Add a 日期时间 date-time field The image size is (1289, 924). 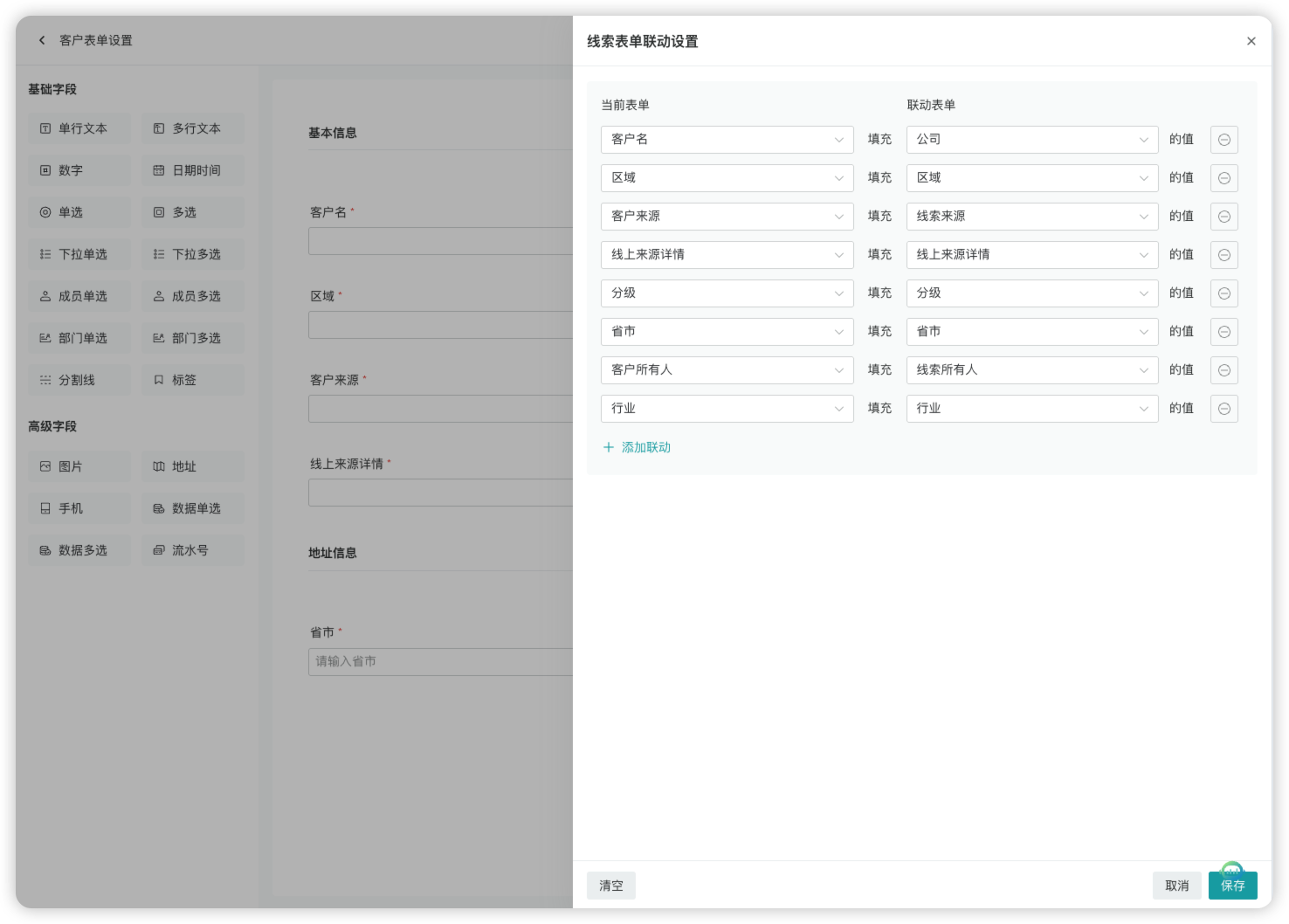click(192, 170)
